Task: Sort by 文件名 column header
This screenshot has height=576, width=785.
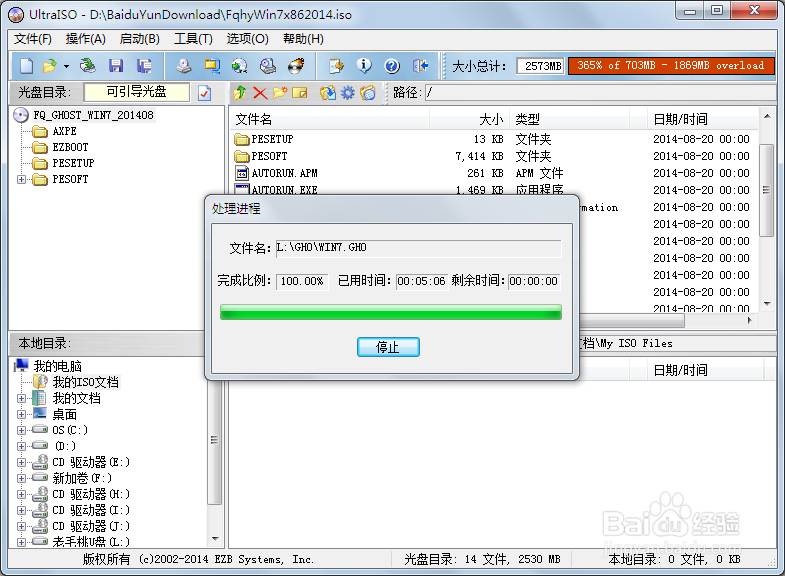Action: coord(330,120)
